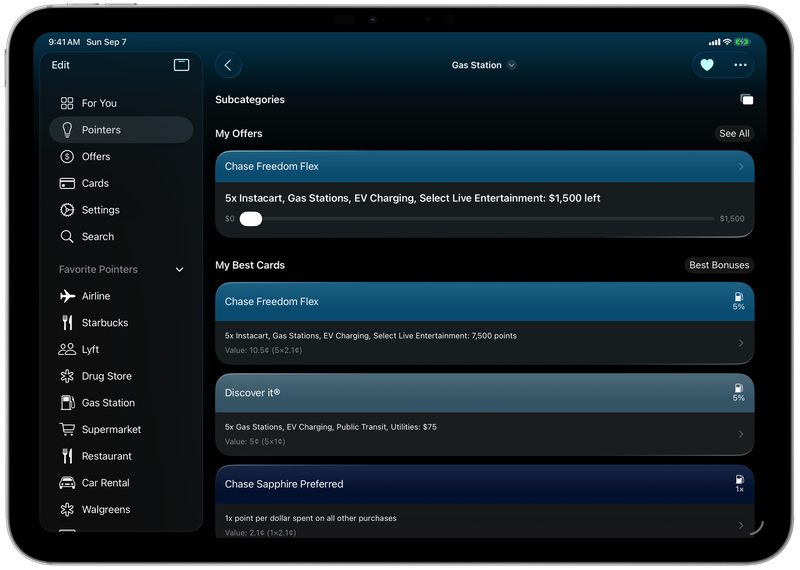Click the Walgreens icon

click(x=67, y=509)
